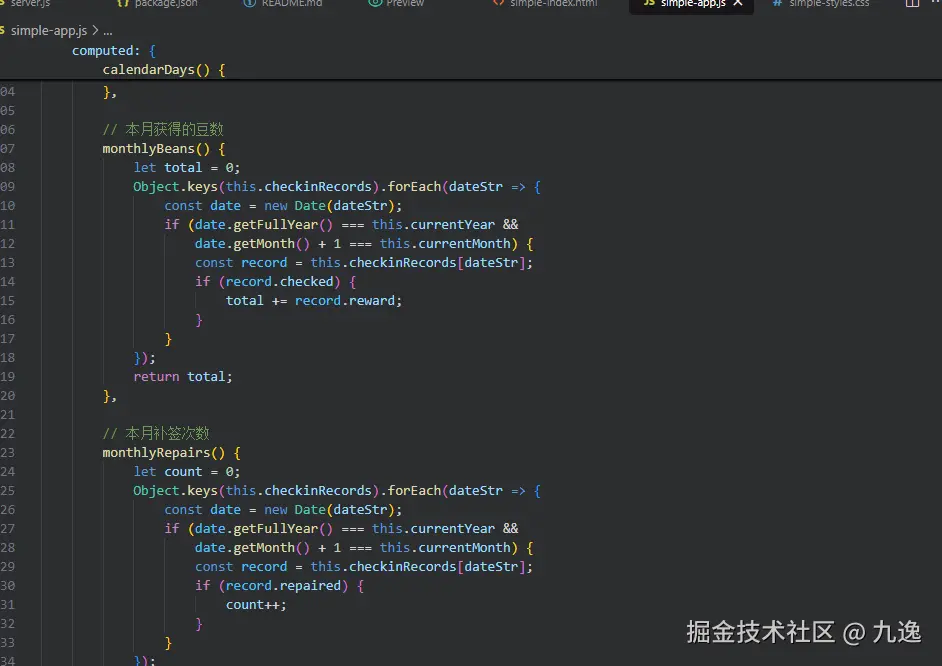Image resolution: width=942 pixels, height=666 pixels.
Task: Click the simple-app.js breadcrumb item
Action: [x=48, y=31]
